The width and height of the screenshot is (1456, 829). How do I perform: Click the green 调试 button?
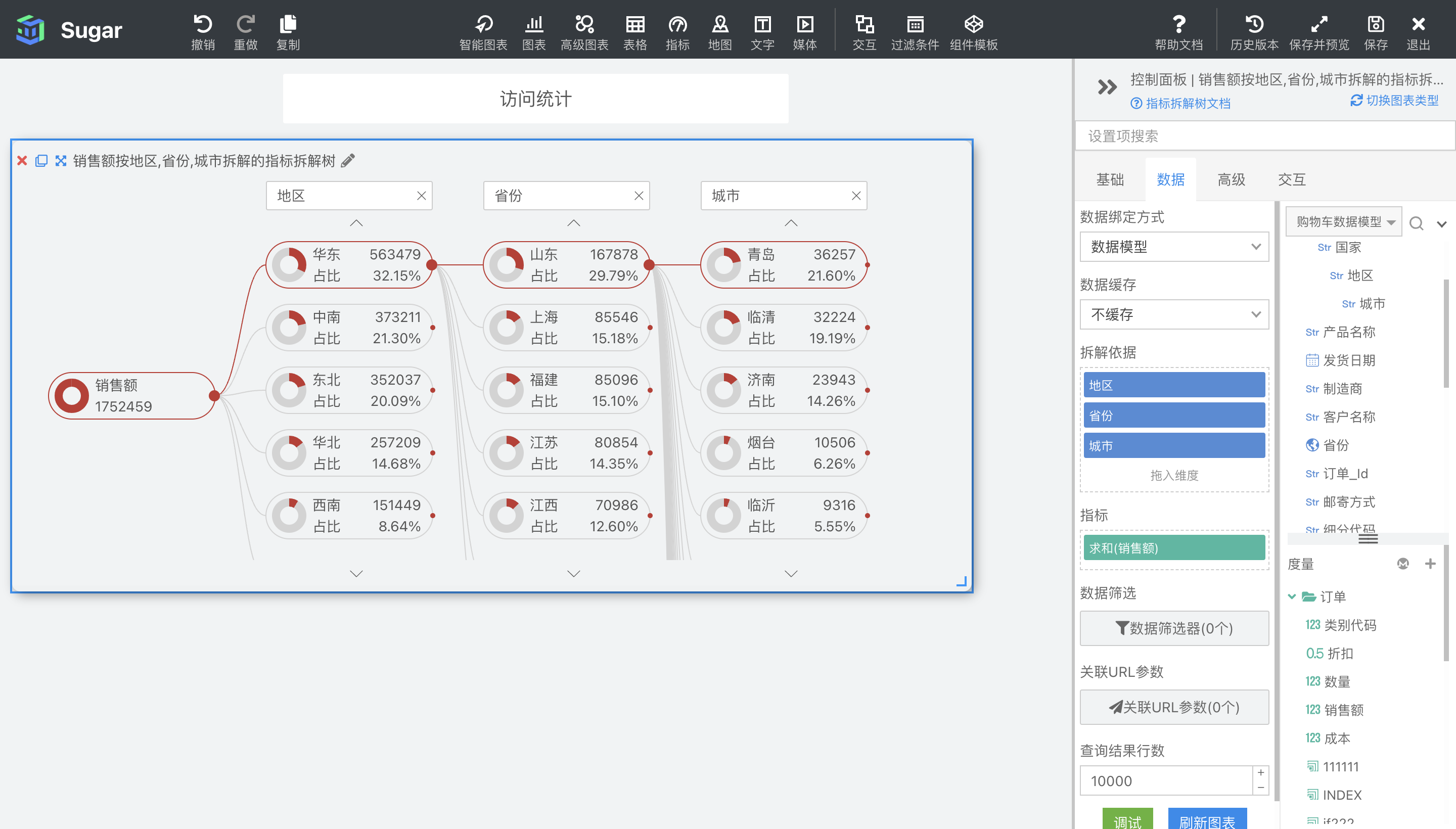point(1127,819)
